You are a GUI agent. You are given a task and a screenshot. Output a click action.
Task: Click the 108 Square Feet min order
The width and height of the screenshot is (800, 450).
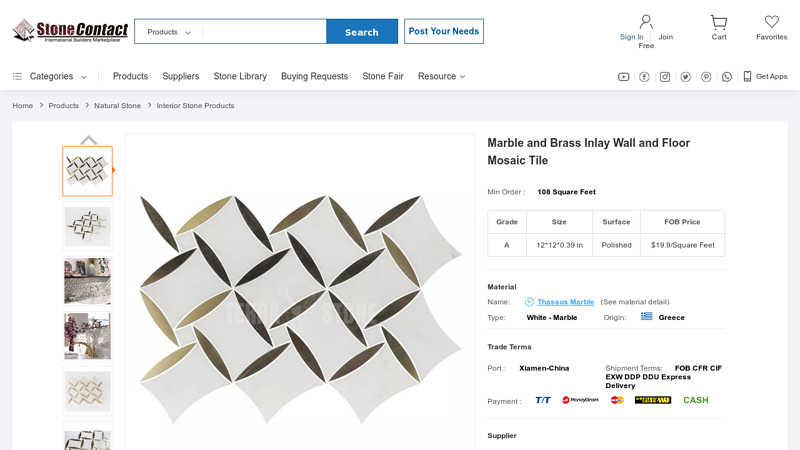coord(566,192)
